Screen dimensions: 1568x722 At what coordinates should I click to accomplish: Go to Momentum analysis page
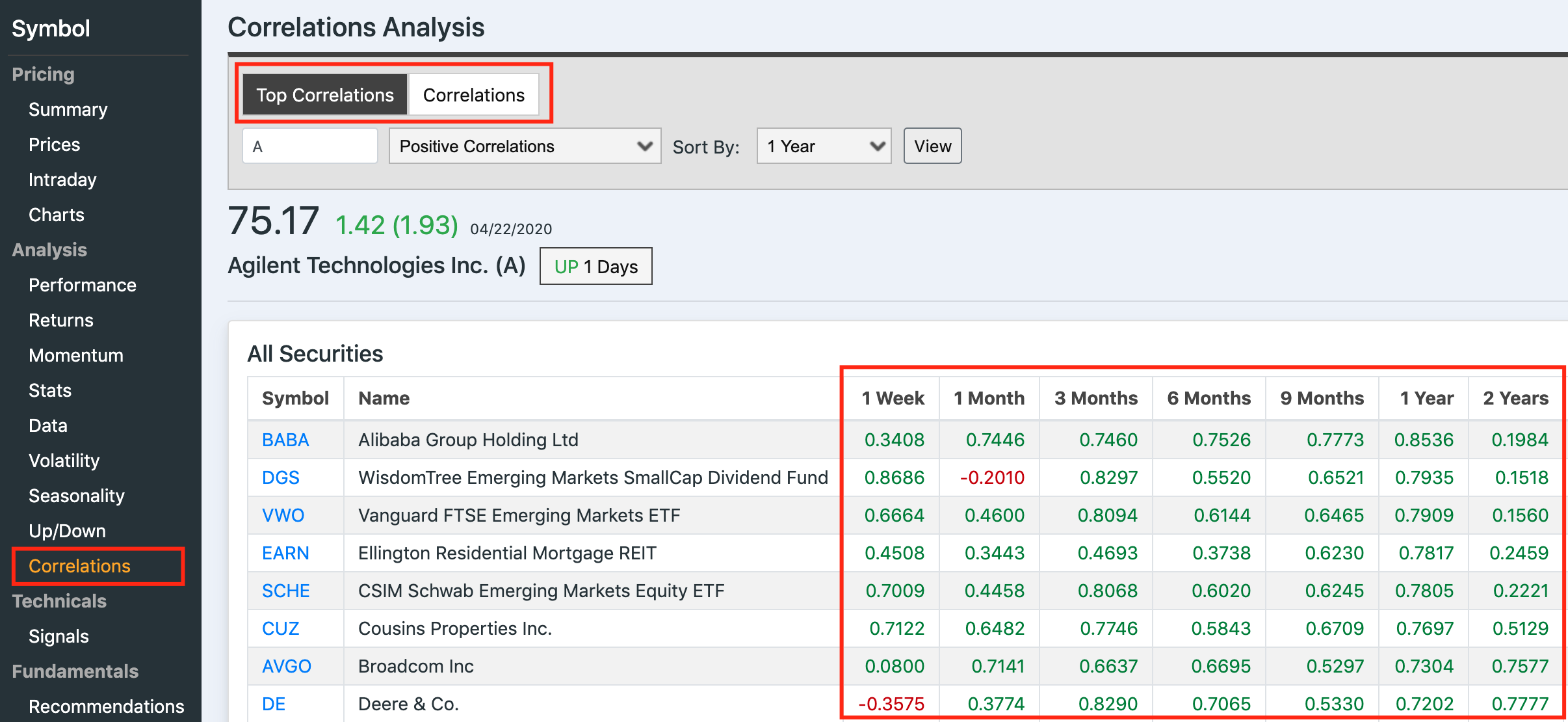[76, 355]
